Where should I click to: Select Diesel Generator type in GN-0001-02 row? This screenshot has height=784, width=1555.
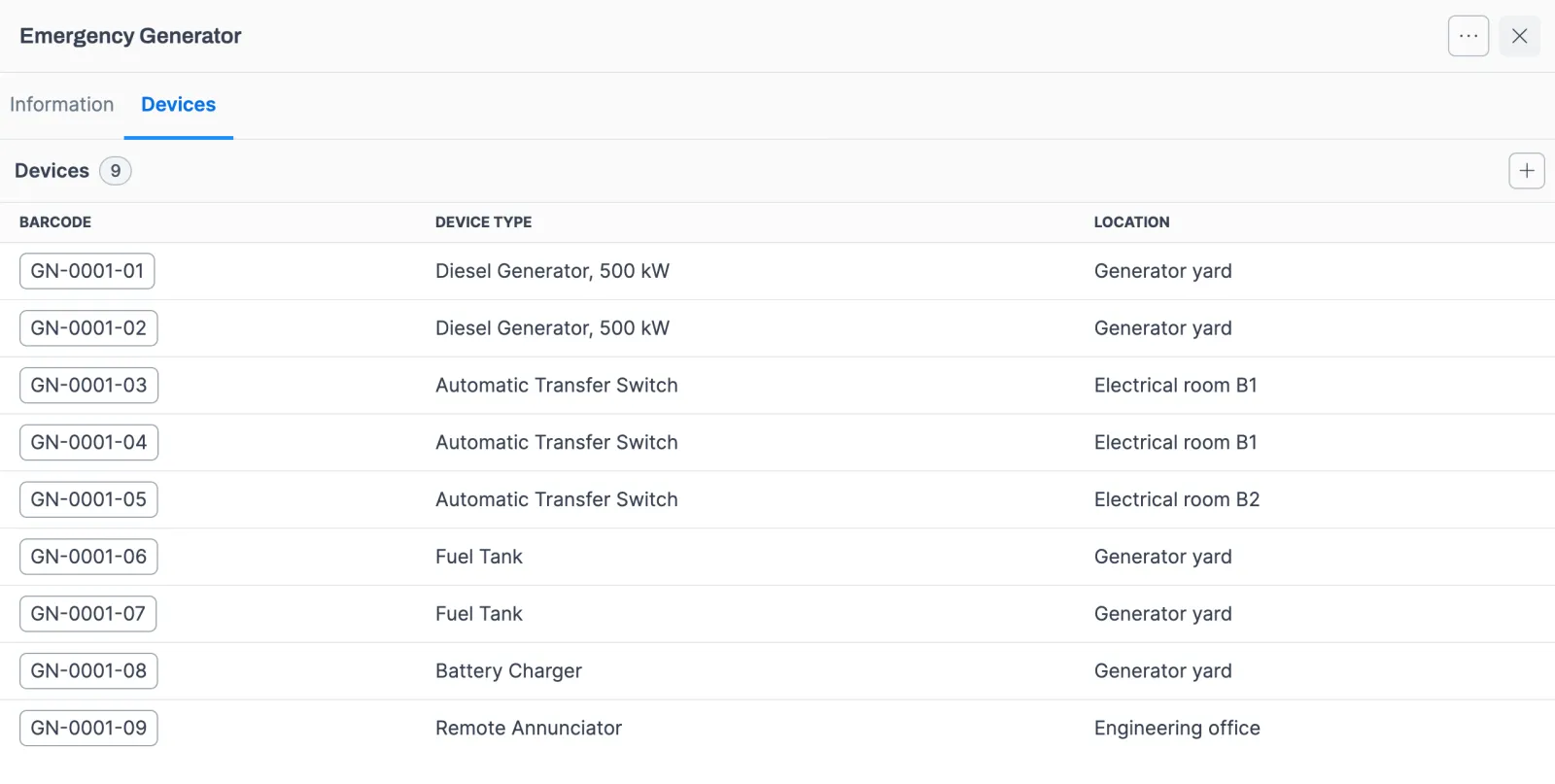(552, 328)
